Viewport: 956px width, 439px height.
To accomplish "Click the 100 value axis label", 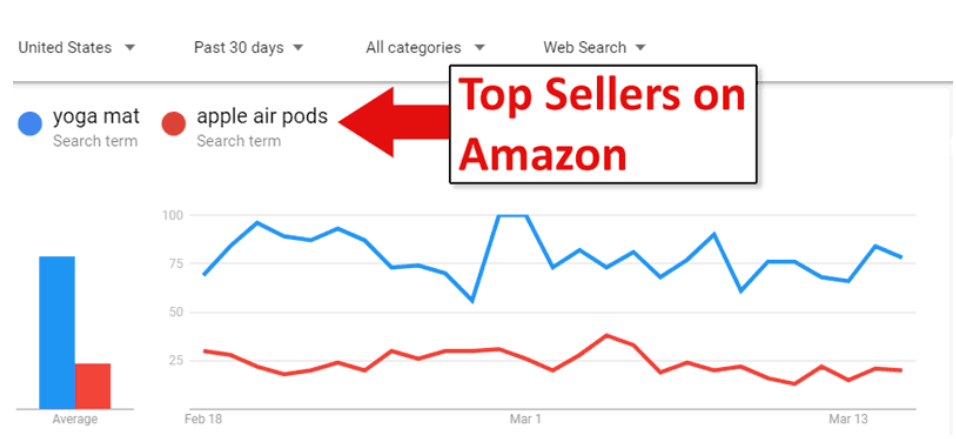I will tap(172, 215).
